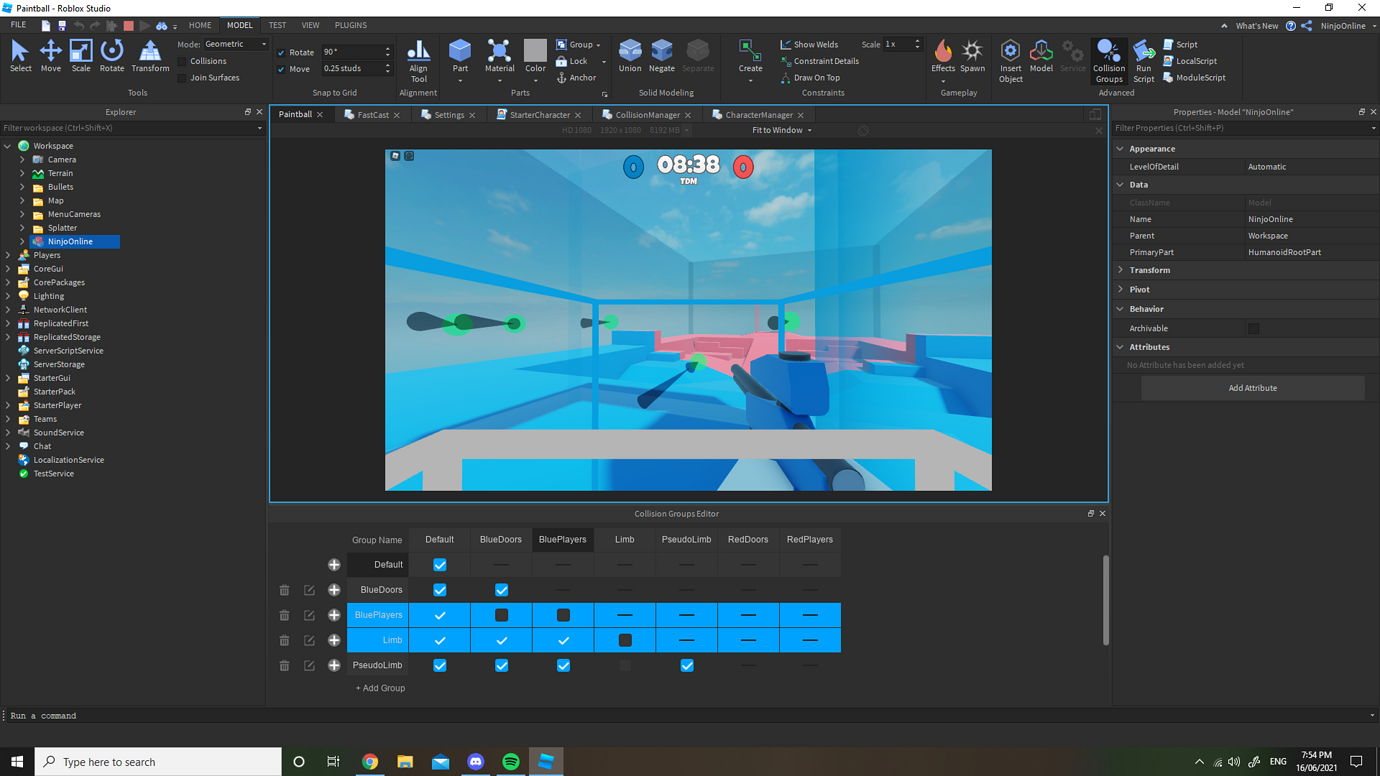Click the Constraint Details button

[x=819, y=61]
